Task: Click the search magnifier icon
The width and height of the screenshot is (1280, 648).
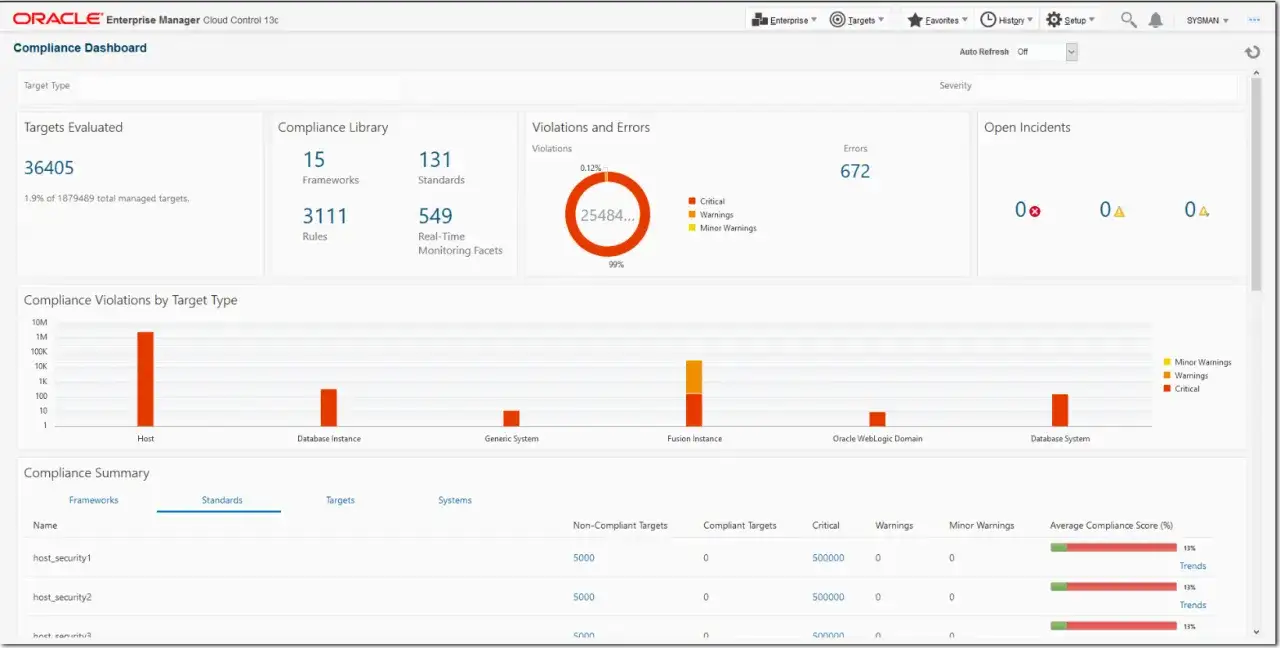Action: click(1129, 20)
